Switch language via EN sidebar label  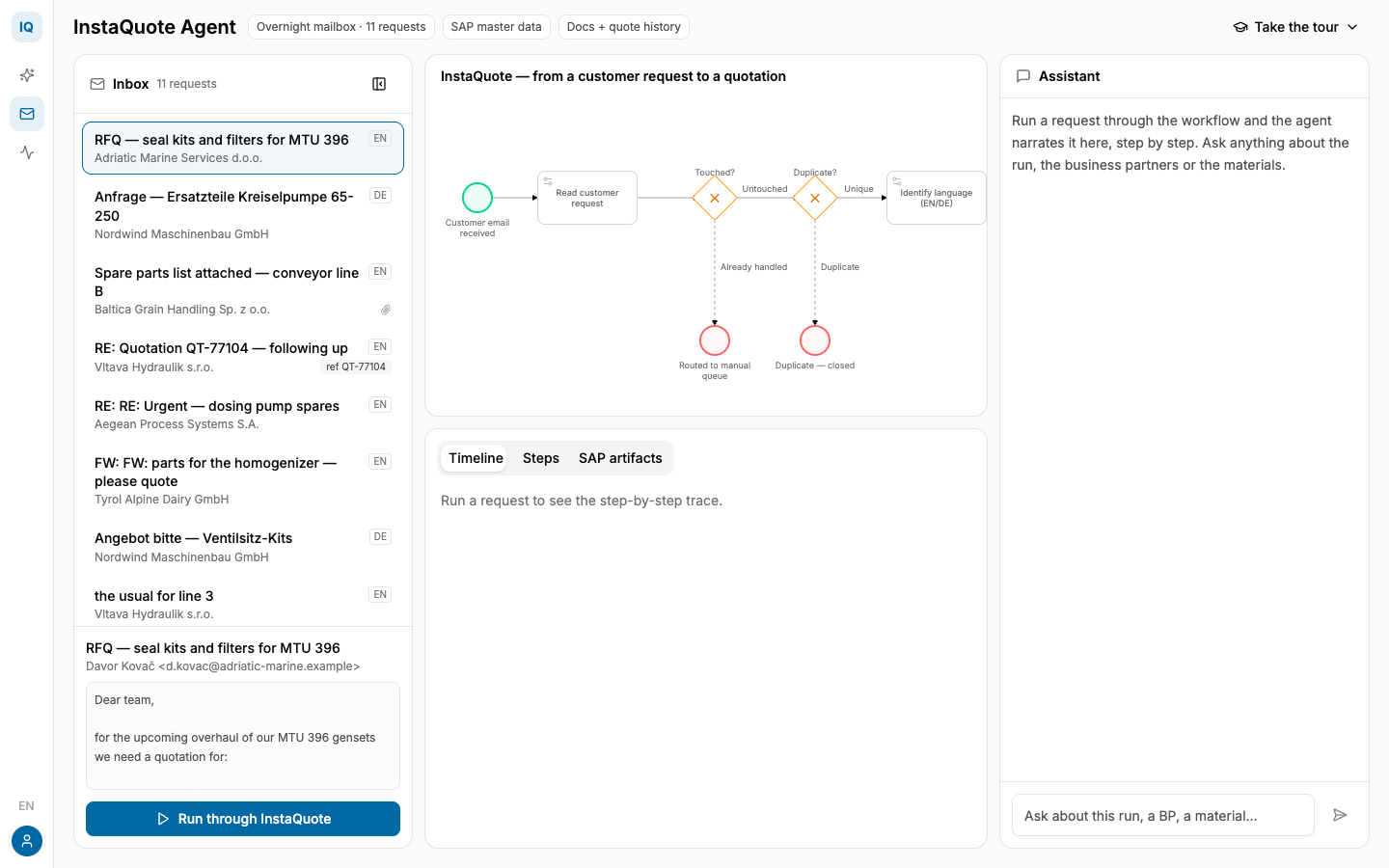point(26,806)
